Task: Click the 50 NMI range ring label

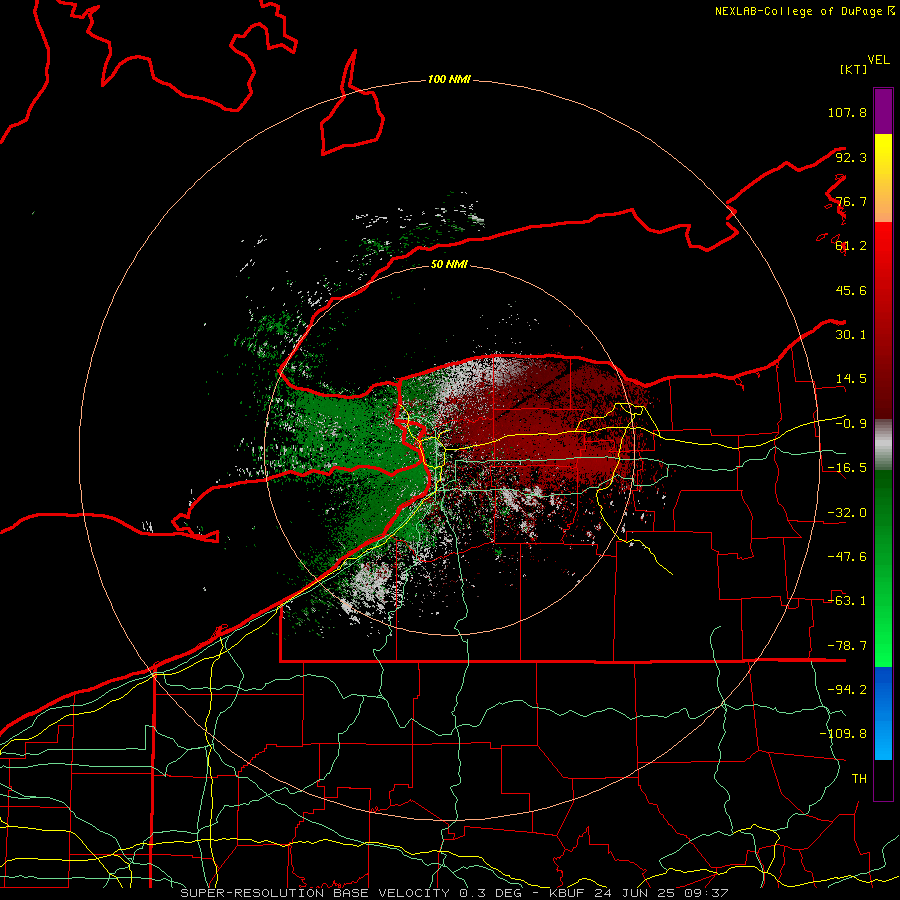Action: tap(449, 264)
